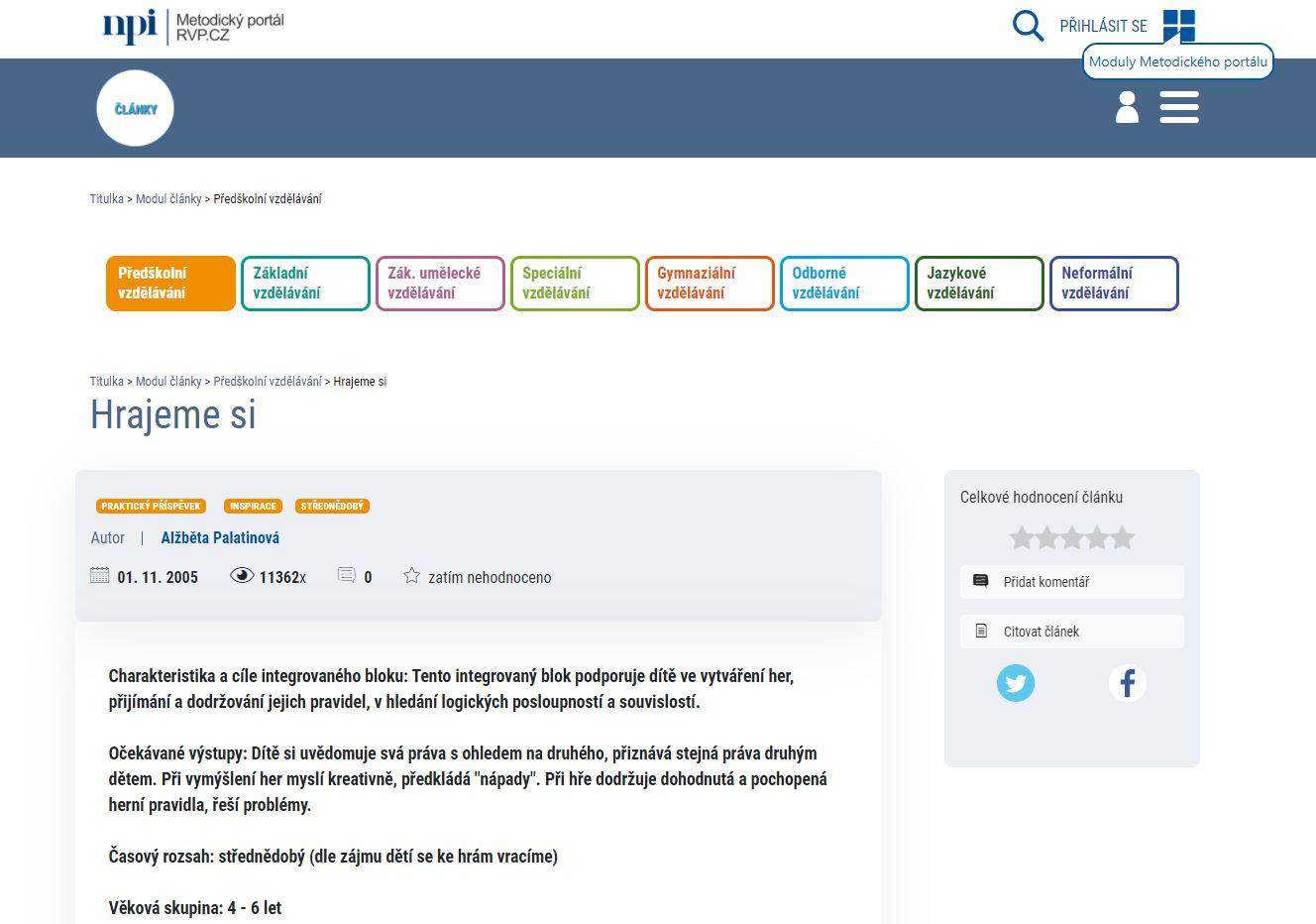The image size is (1316, 924).
Task: Open the Metodický portál modules grid icon
Action: (x=1178, y=25)
